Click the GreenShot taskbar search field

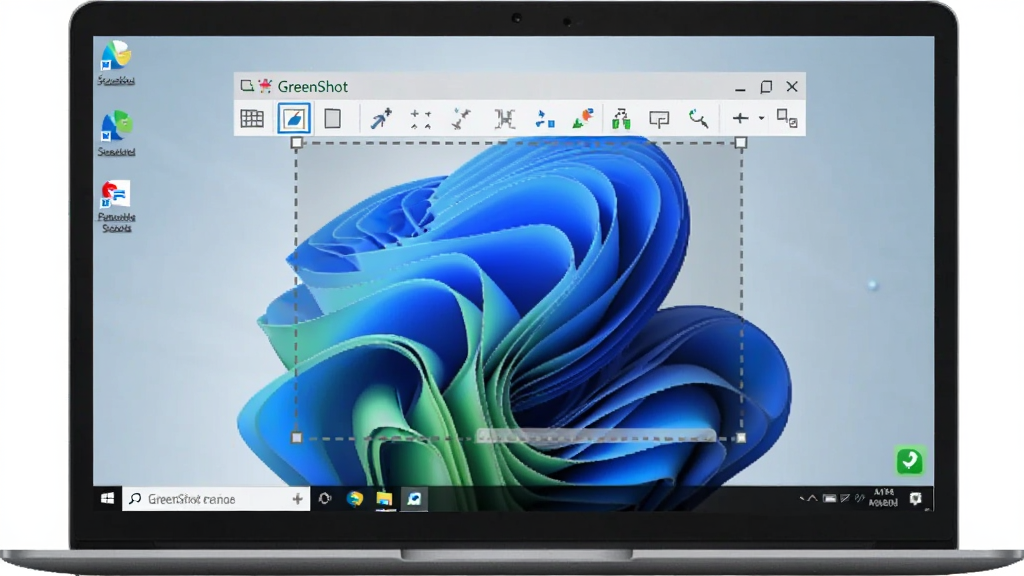tap(216, 499)
